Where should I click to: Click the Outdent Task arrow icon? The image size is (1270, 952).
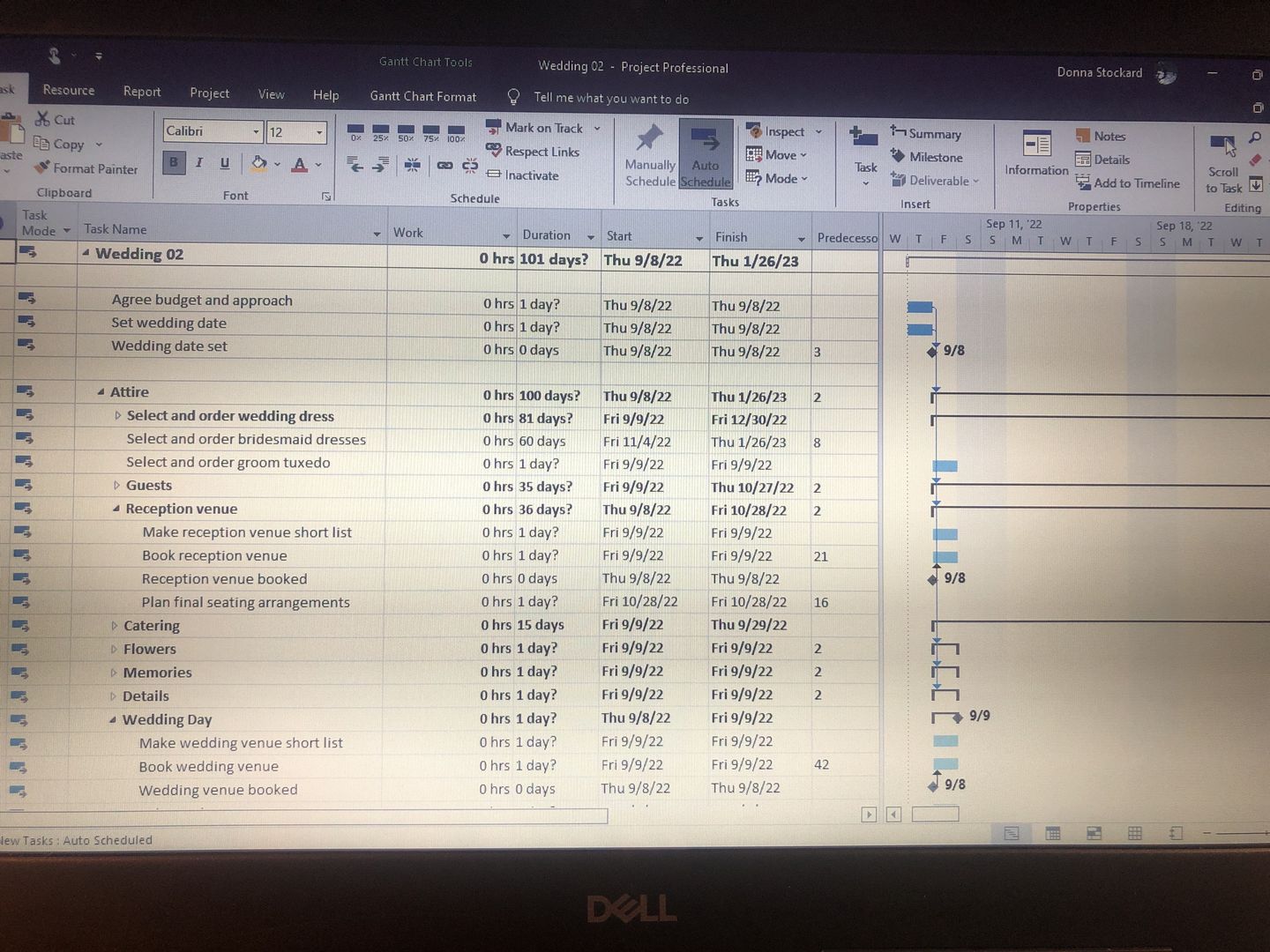point(355,165)
